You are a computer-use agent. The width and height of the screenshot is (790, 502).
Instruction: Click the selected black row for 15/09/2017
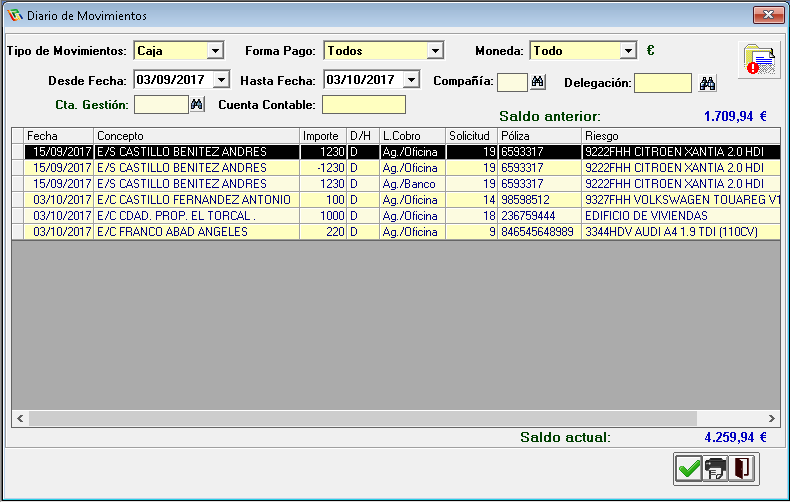(x=396, y=152)
